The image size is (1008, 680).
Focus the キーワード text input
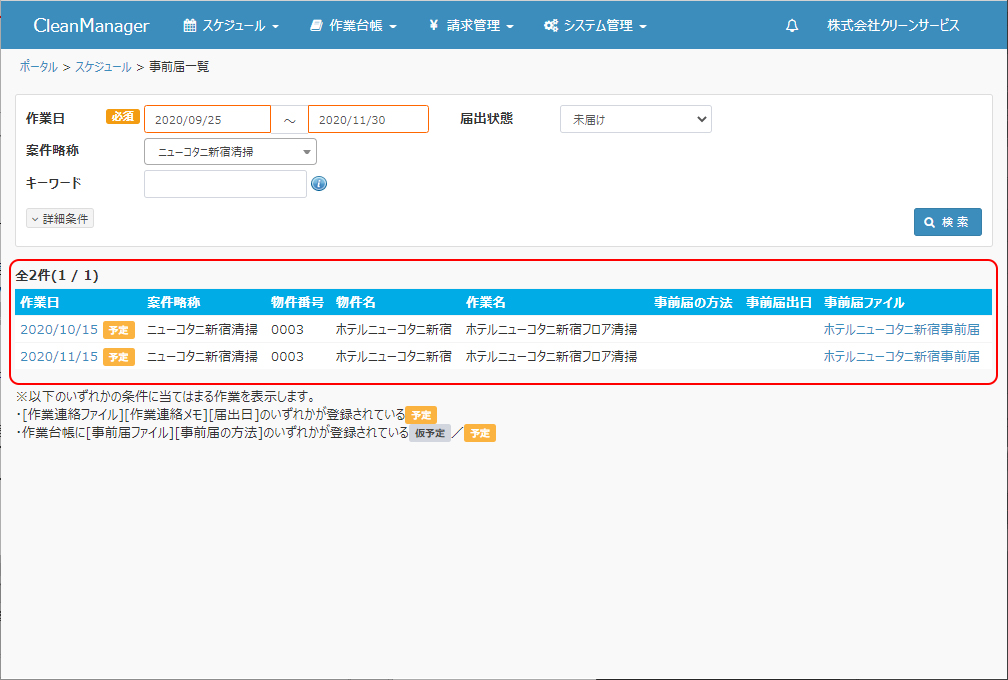(x=225, y=184)
